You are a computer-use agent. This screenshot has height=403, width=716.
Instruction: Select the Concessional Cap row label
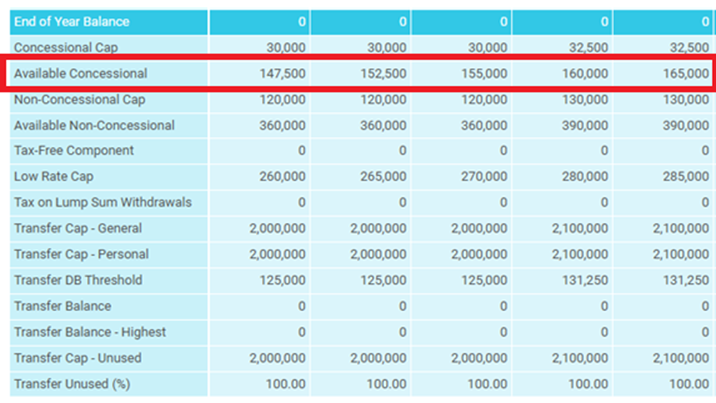(x=65, y=47)
